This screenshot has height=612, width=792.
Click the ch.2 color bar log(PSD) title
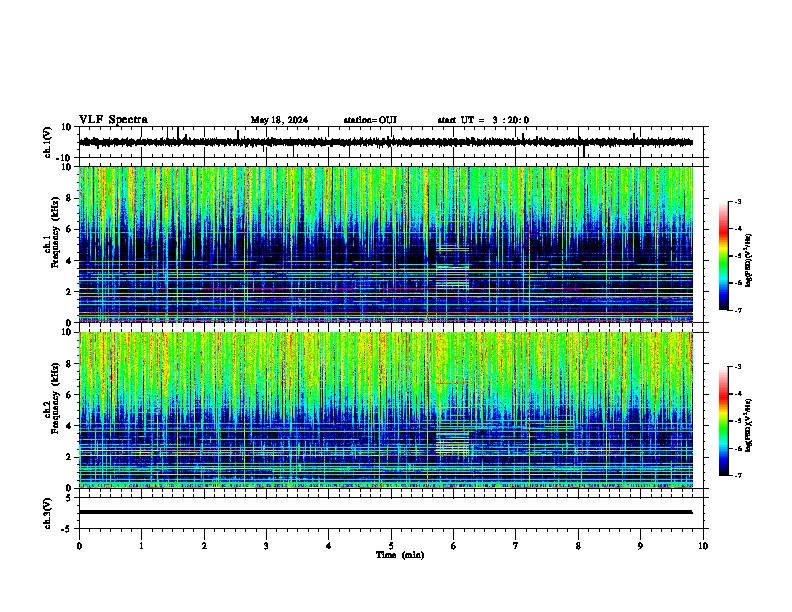tap(749, 425)
